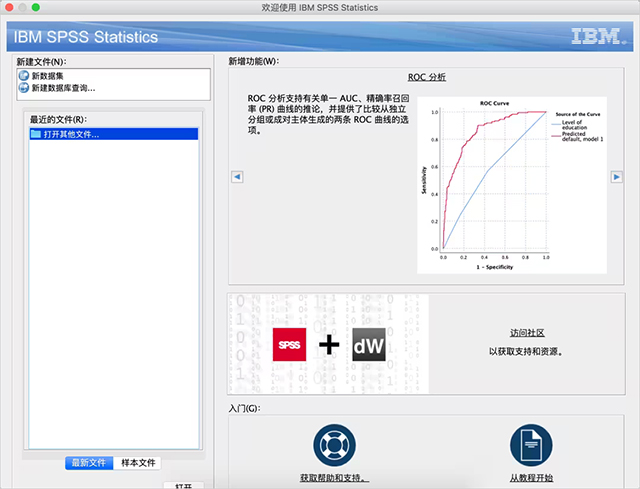Open the 从教程开始 link
The width and height of the screenshot is (640, 489).
click(531, 478)
